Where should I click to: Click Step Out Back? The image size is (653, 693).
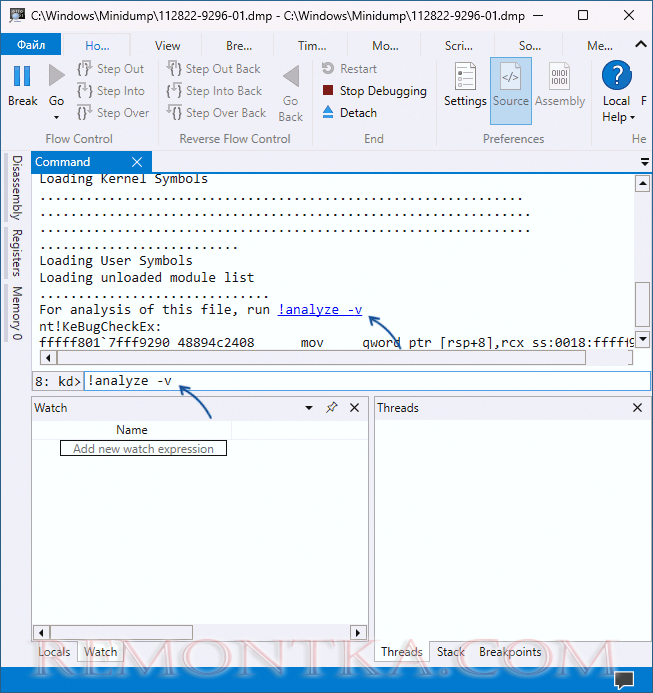point(214,69)
